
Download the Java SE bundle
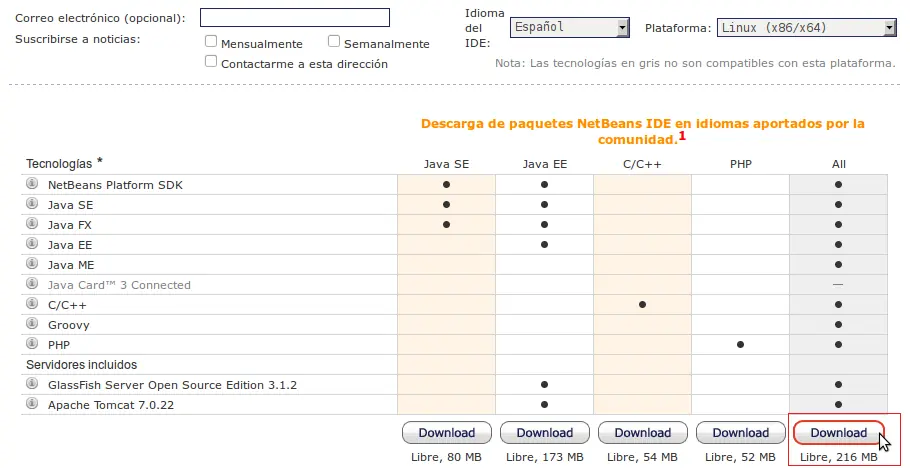coord(447,433)
